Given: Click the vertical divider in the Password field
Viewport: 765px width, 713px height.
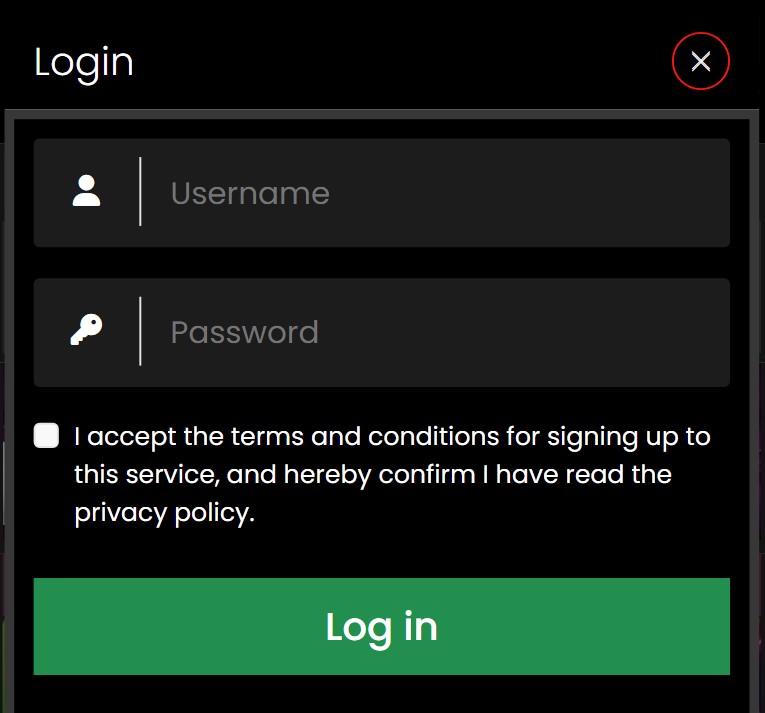Looking at the screenshot, I should click(x=141, y=331).
